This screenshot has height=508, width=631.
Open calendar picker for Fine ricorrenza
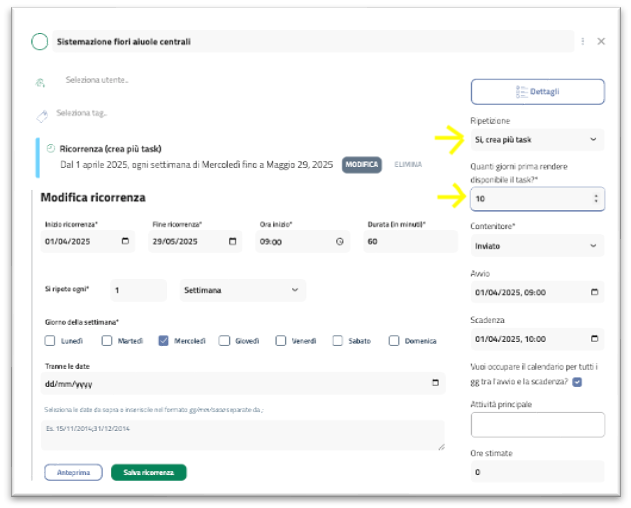(x=233, y=241)
